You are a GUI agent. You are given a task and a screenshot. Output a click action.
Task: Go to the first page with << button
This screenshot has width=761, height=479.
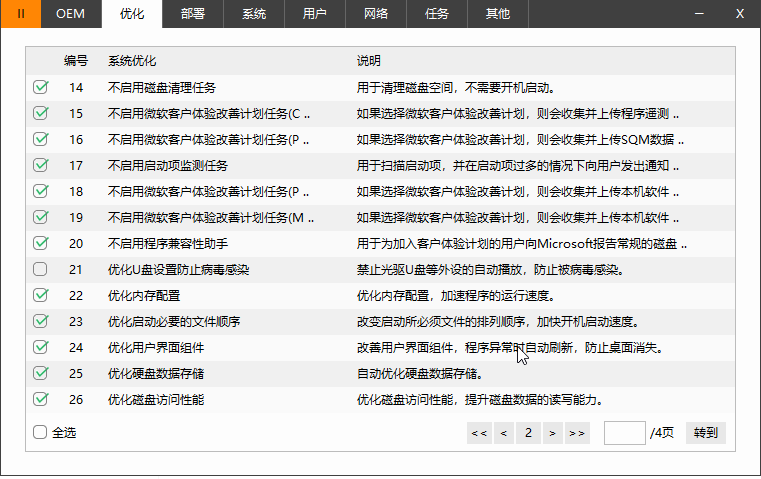click(x=478, y=433)
